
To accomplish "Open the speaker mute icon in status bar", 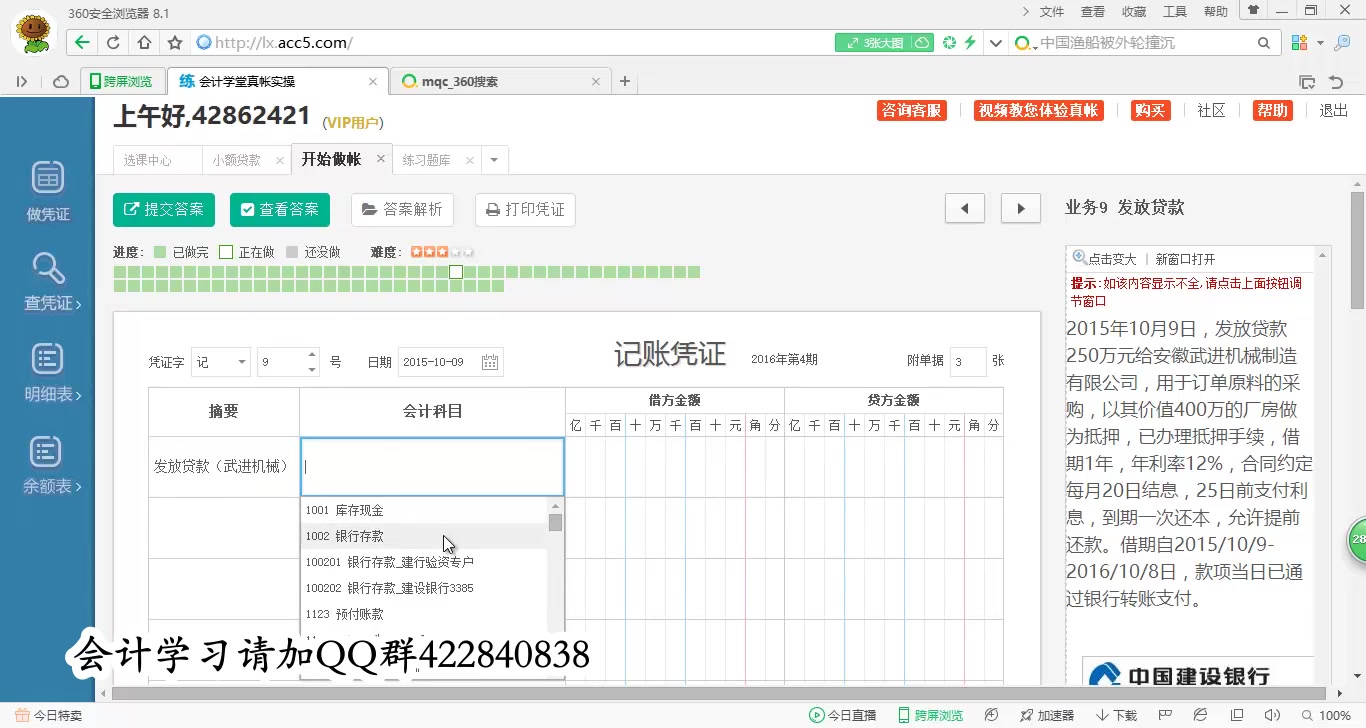I will click(x=1270, y=715).
